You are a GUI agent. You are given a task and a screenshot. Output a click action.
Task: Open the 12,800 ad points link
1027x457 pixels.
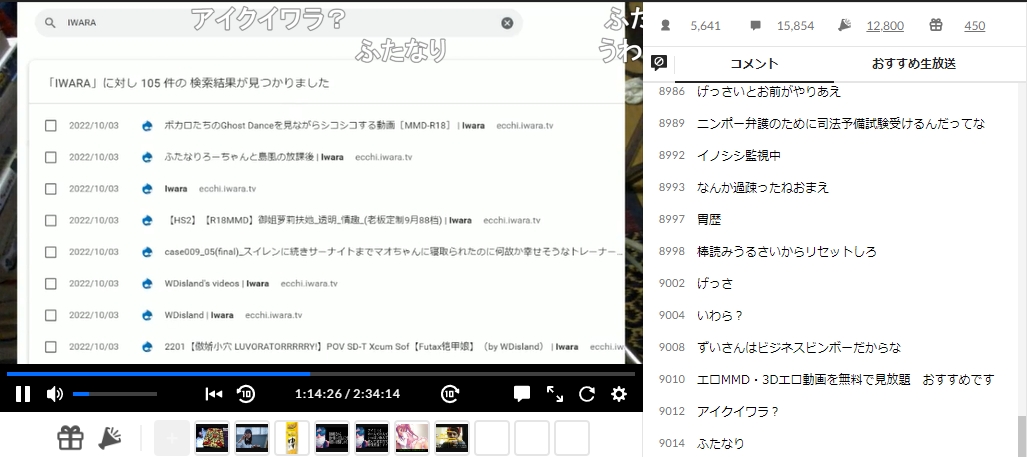885,26
